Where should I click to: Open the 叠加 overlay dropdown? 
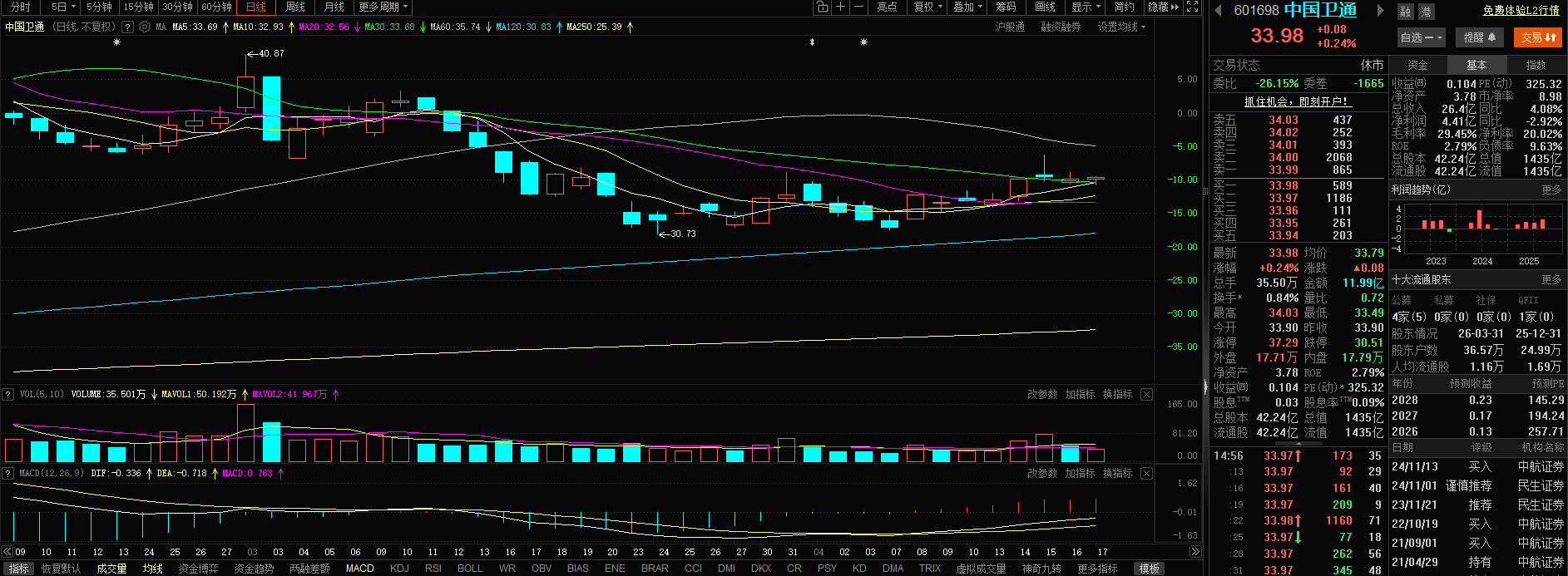(x=968, y=7)
